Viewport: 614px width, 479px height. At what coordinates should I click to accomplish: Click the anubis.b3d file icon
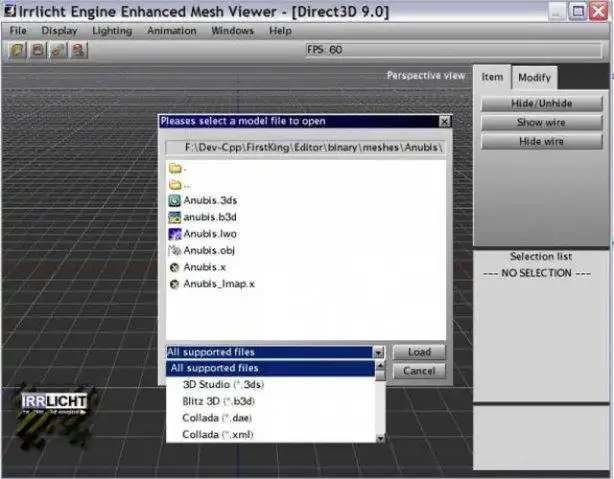(x=174, y=217)
